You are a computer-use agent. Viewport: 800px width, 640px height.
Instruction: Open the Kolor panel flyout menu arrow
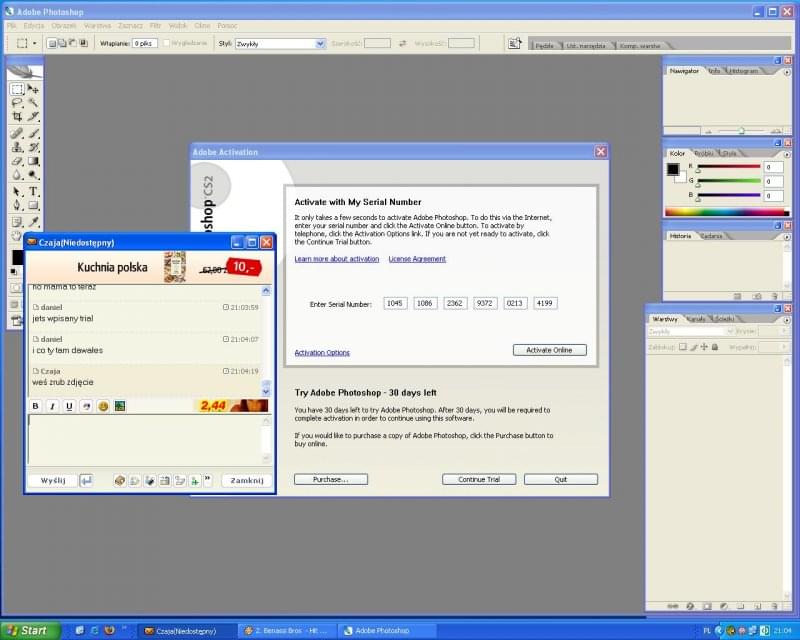point(786,154)
